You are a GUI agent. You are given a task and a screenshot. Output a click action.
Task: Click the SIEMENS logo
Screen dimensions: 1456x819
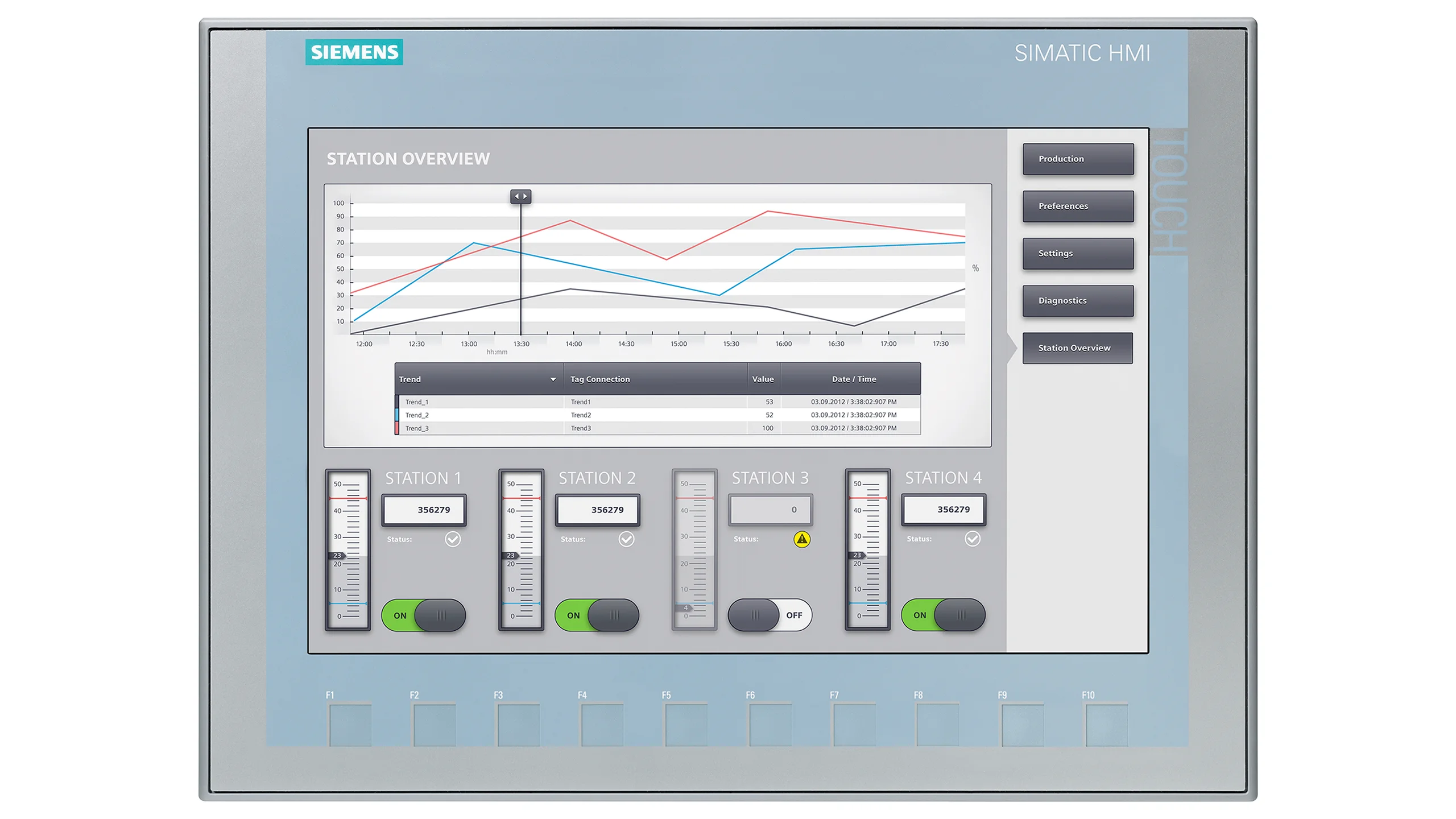(354, 52)
